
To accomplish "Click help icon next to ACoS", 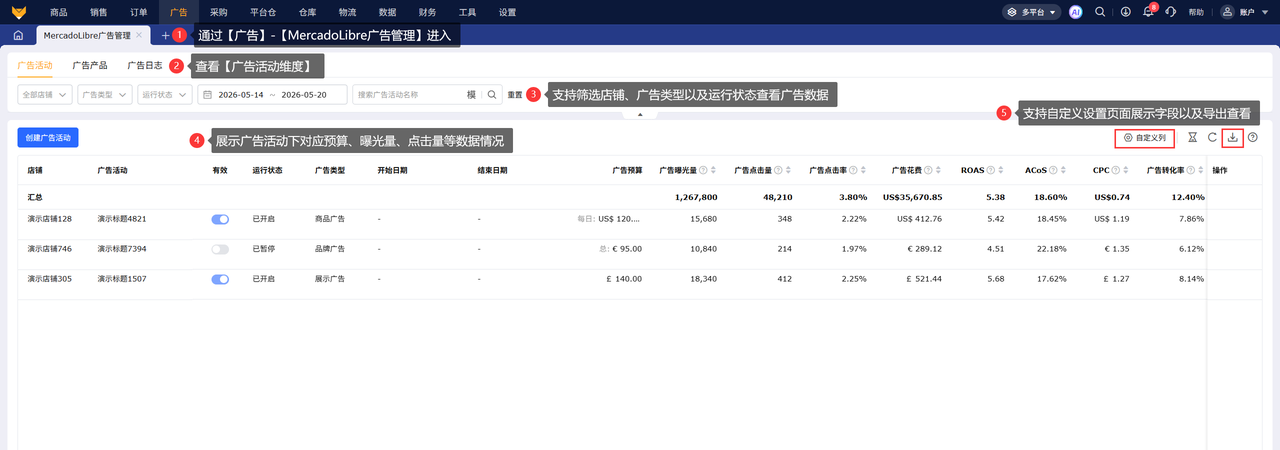I will click(x=1054, y=170).
